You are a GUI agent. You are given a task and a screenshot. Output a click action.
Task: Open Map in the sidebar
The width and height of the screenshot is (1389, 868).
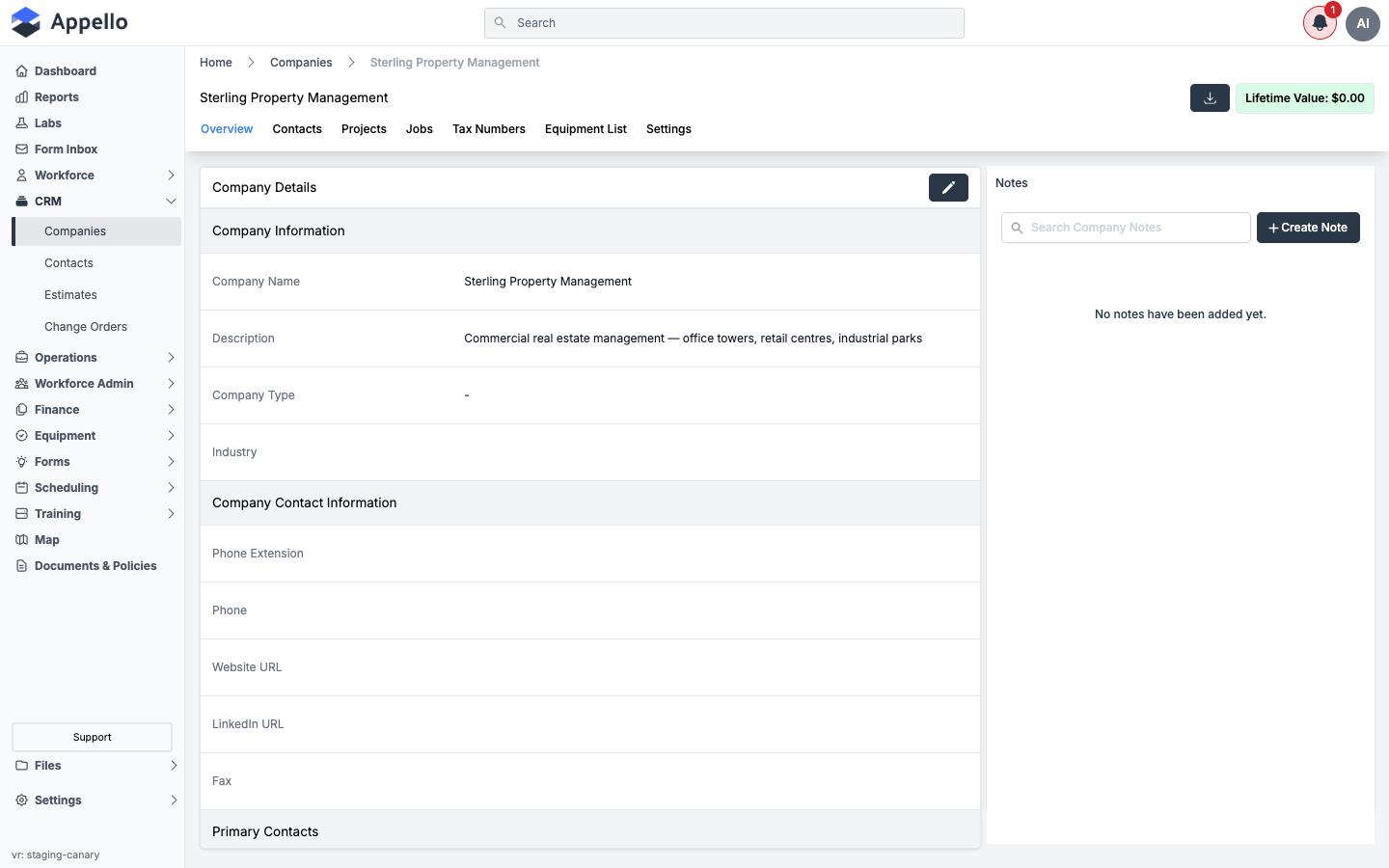[x=47, y=540]
